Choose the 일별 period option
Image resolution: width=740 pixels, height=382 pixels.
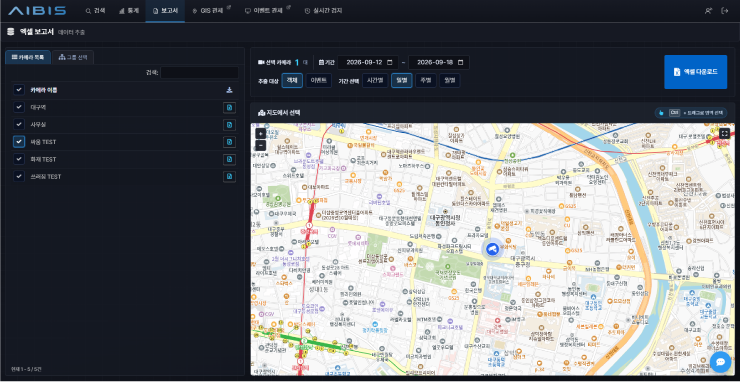pyautogui.click(x=402, y=80)
